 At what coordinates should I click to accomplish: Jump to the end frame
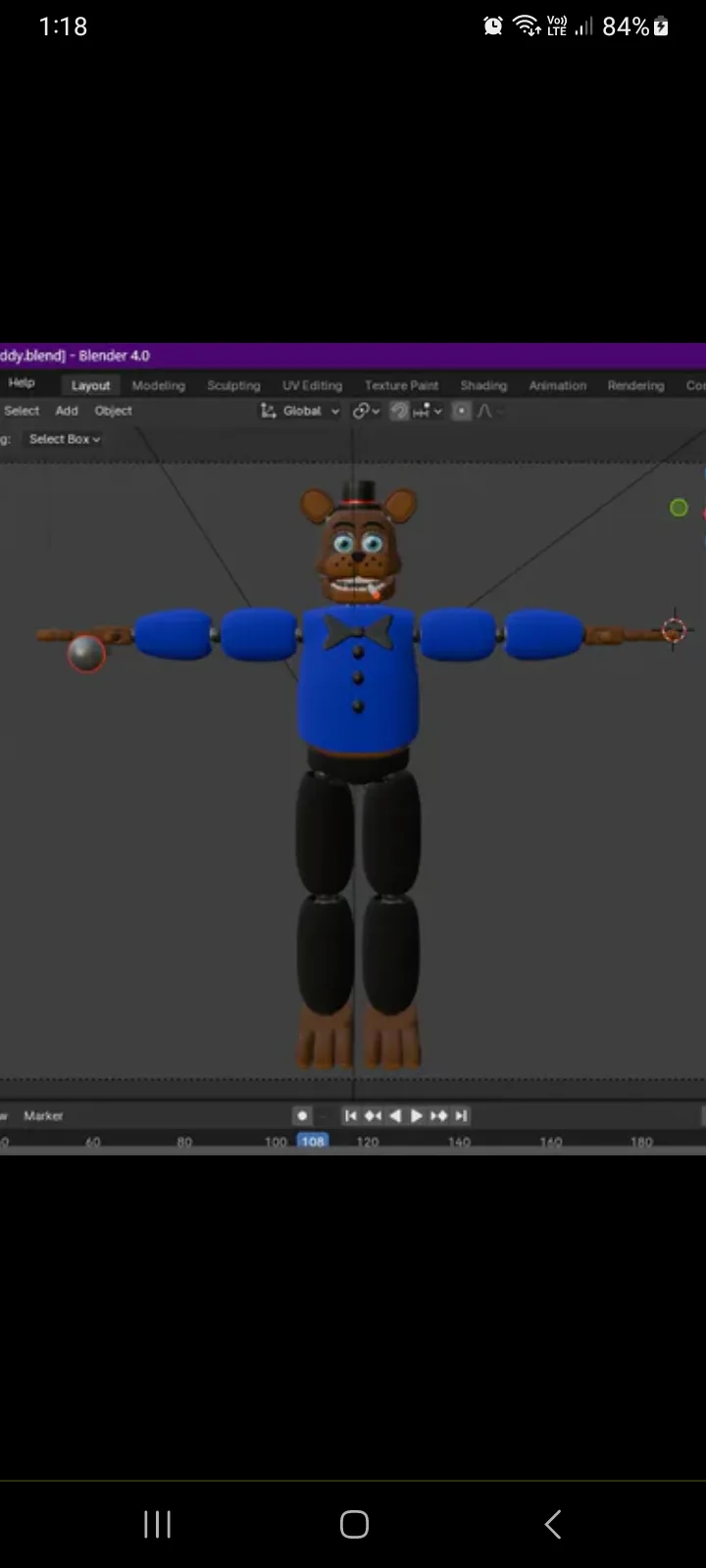tap(461, 1115)
